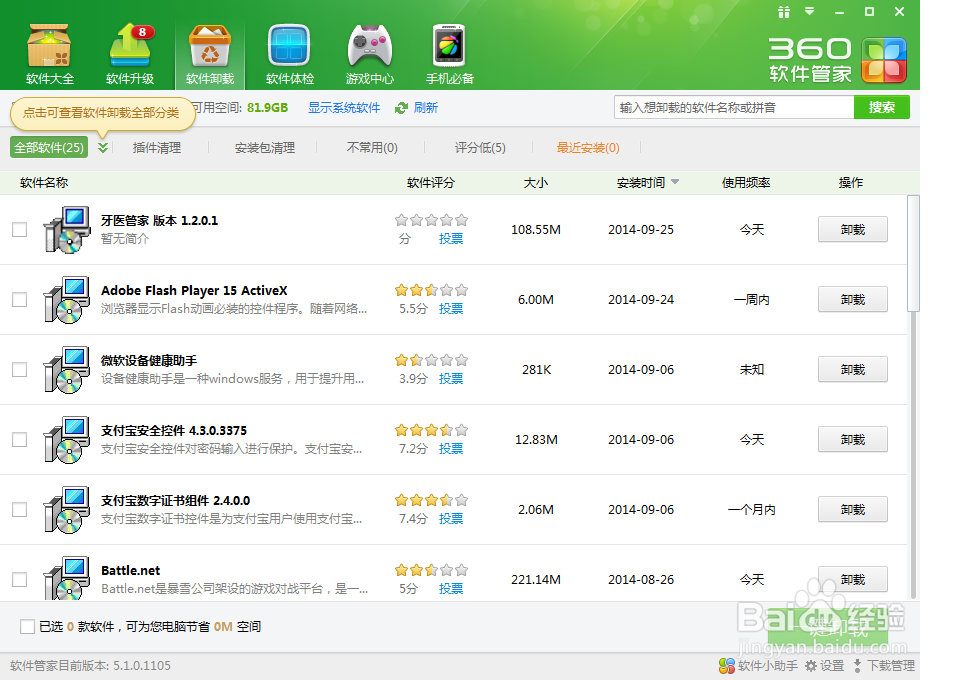Open 手机必备 phone icon
This screenshot has width=960, height=680.
click(x=449, y=54)
